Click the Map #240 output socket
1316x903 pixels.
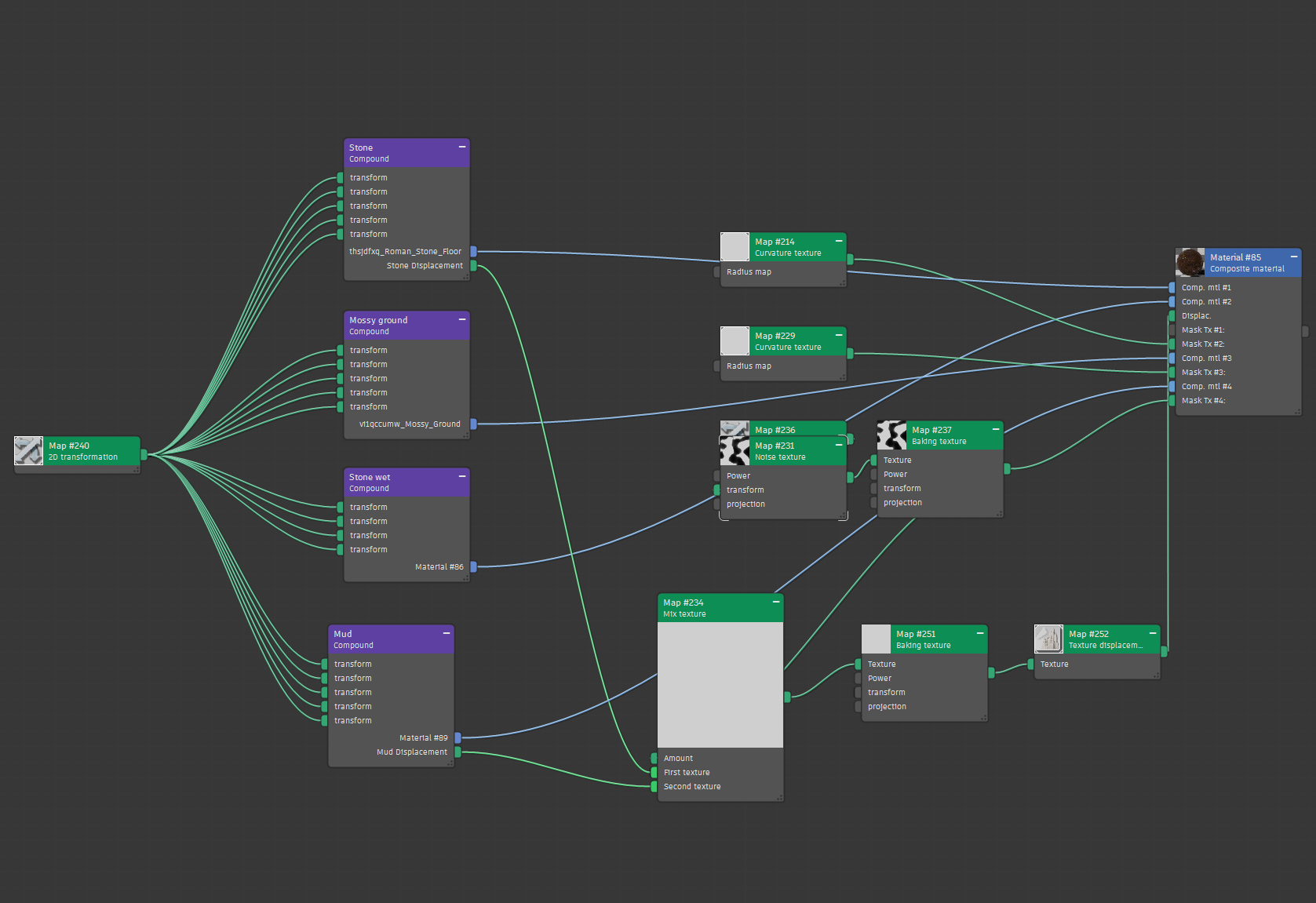tap(144, 454)
